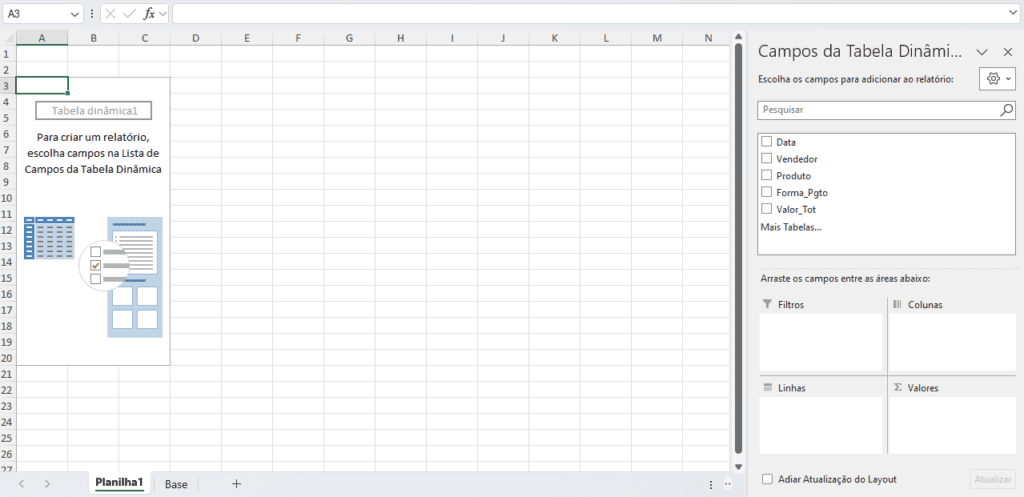This screenshot has width=1024, height=497.
Task: Switch to the Base sheet tab
Action: click(176, 484)
